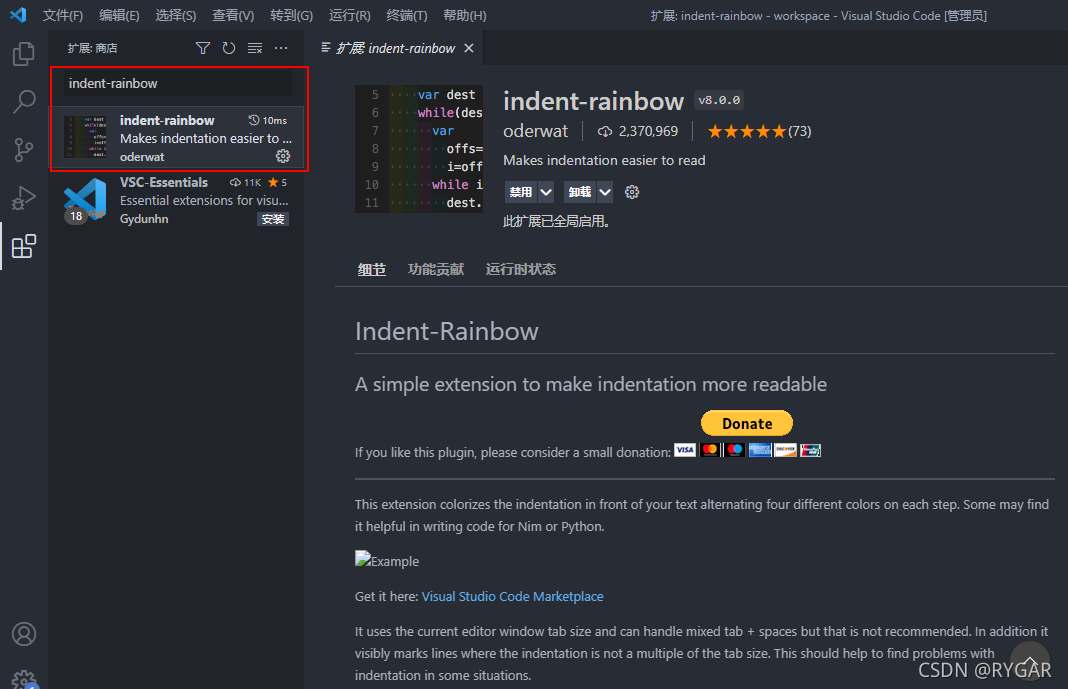This screenshot has height=689, width=1068.
Task: Open the Run and Debug view
Action: 24,198
